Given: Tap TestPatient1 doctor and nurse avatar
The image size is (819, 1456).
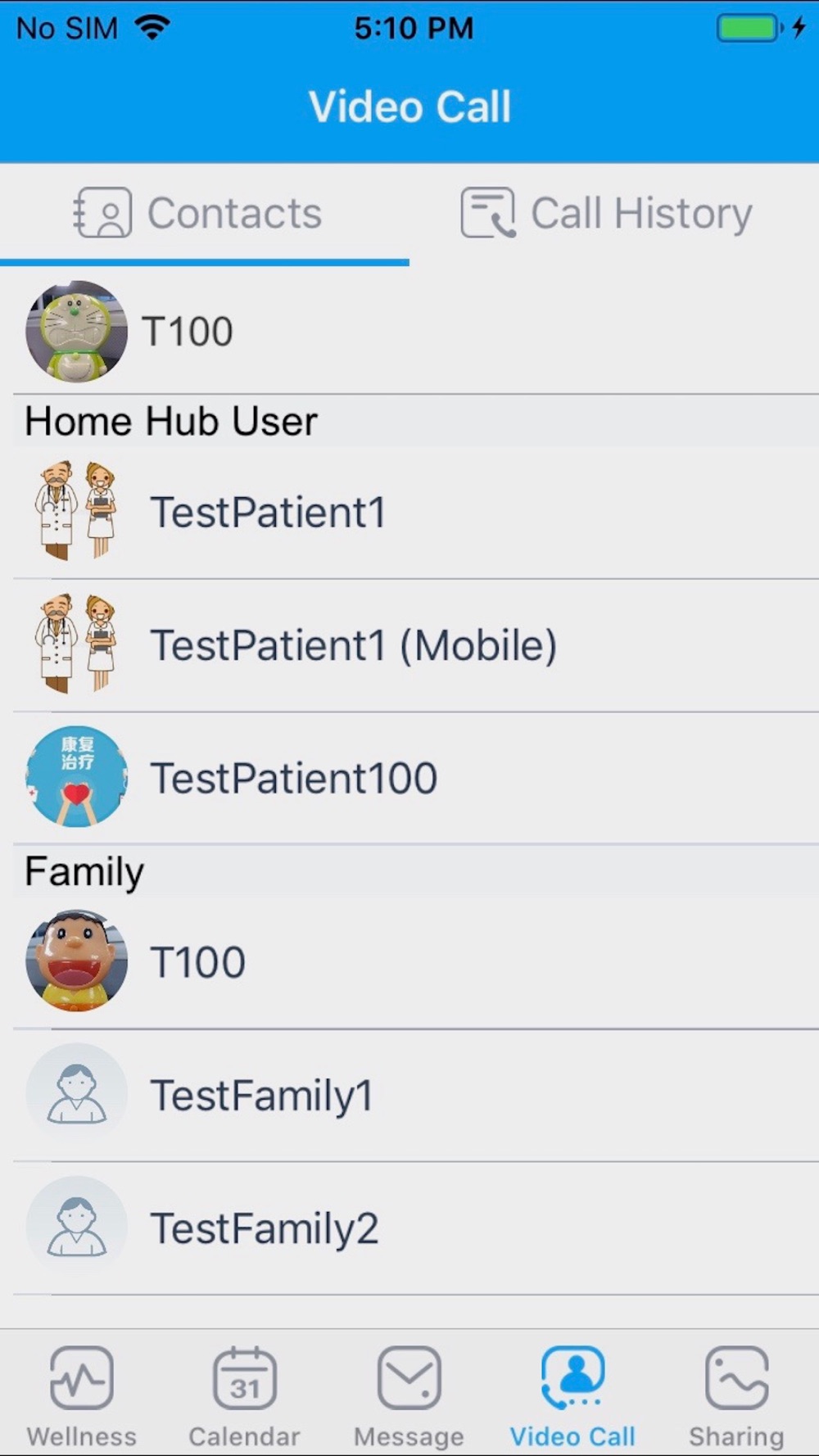Looking at the screenshot, I should click(x=76, y=511).
